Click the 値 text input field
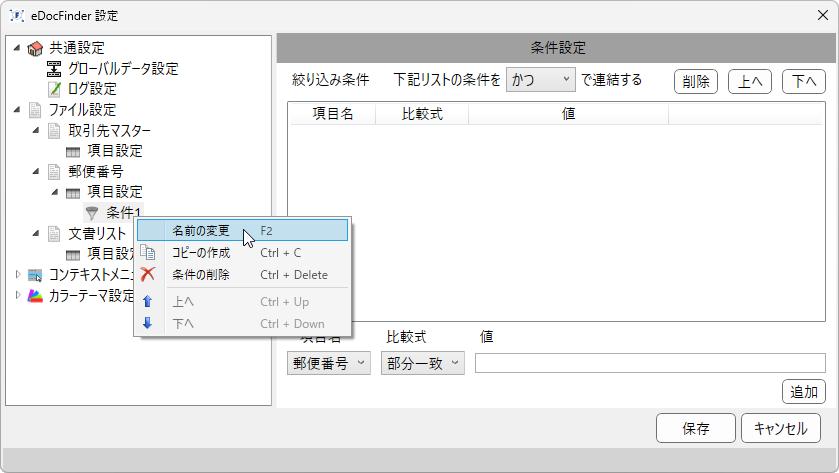The image size is (839, 473). tap(650, 363)
